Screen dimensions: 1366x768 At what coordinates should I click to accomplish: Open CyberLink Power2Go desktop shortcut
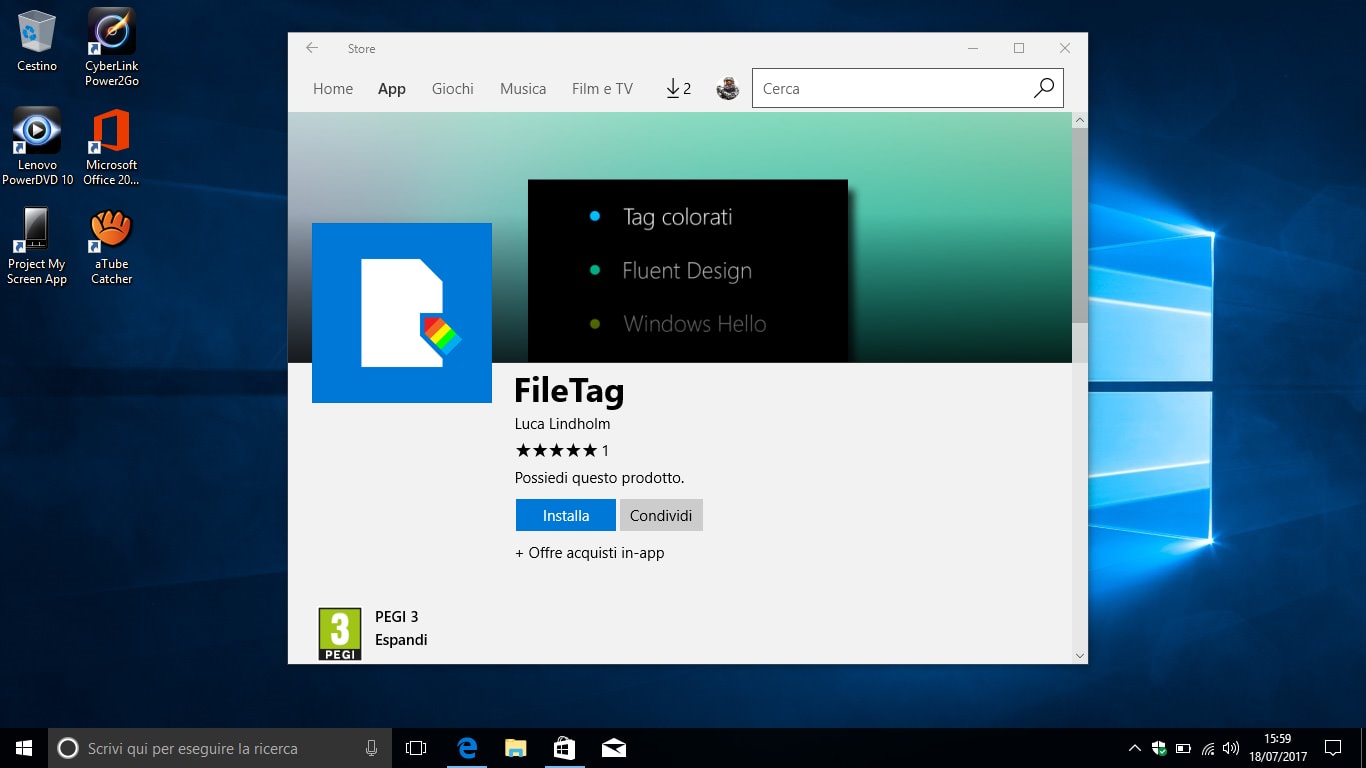tap(112, 47)
